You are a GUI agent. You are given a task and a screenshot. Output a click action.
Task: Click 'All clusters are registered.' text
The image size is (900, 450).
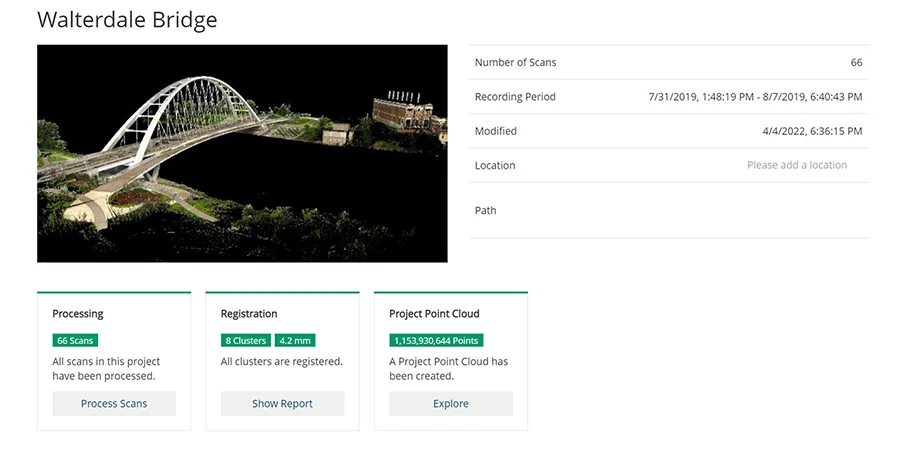[x=282, y=362]
